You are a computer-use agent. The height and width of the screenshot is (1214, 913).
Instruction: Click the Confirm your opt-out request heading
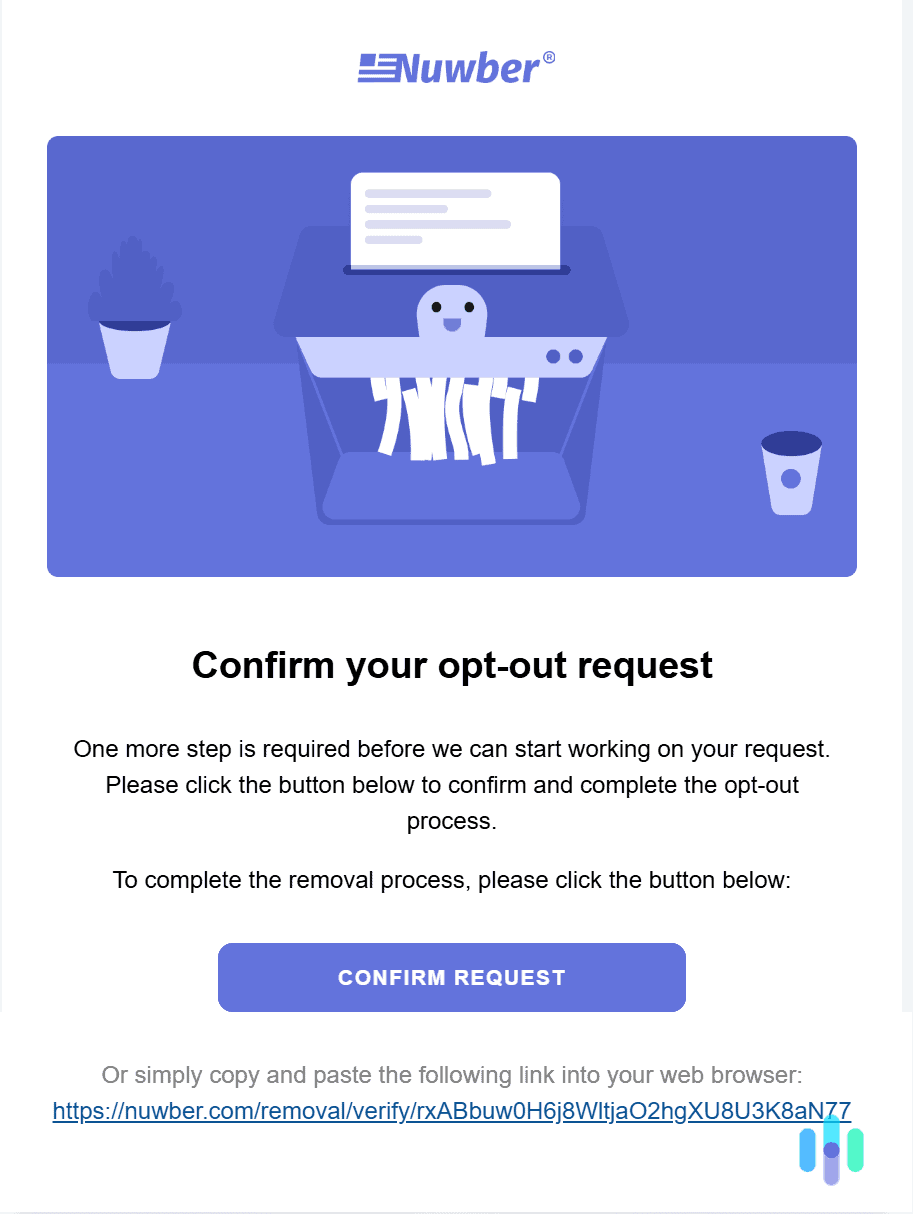click(452, 665)
